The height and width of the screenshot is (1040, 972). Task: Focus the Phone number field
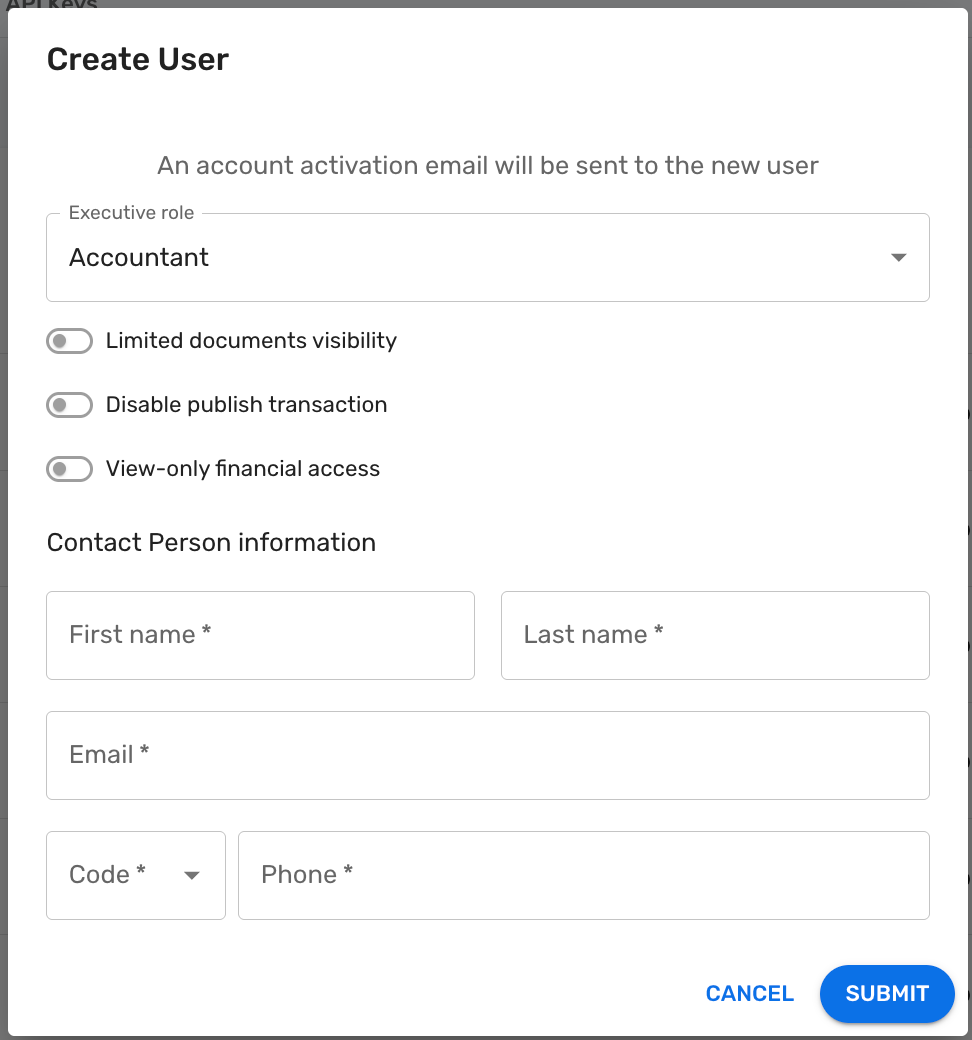click(584, 876)
